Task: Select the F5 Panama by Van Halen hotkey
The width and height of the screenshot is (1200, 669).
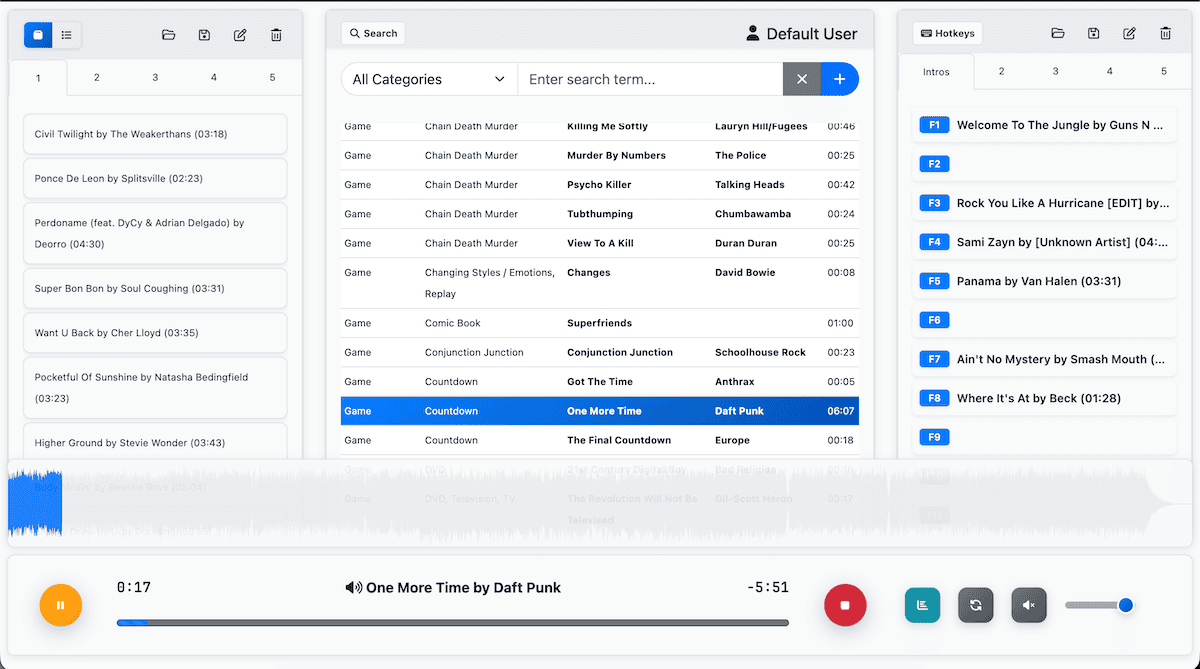Action: coord(1045,281)
